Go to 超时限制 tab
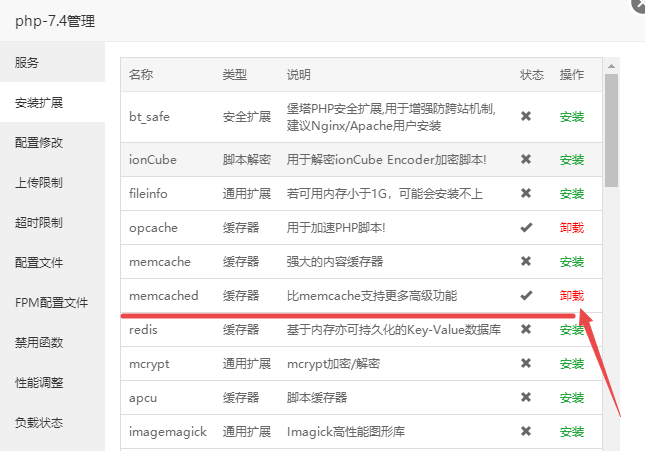The image size is (645, 451). pos(52,222)
